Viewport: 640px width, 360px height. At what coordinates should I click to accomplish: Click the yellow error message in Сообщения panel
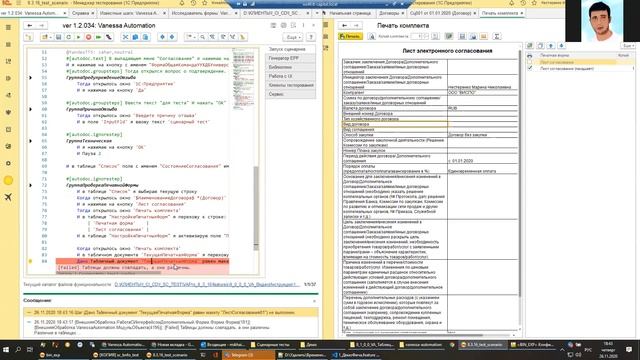click(x=171, y=313)
